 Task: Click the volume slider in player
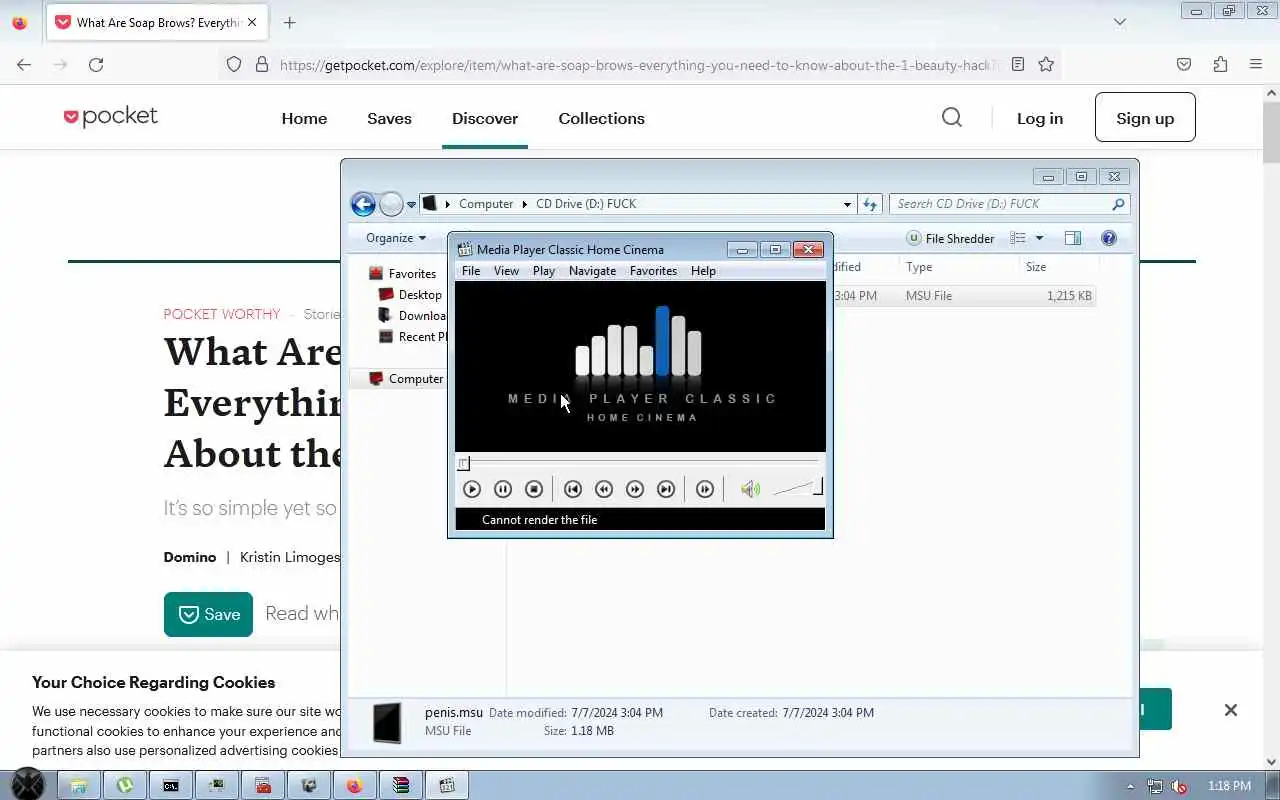pyautogui.click(x=797, y=488)
